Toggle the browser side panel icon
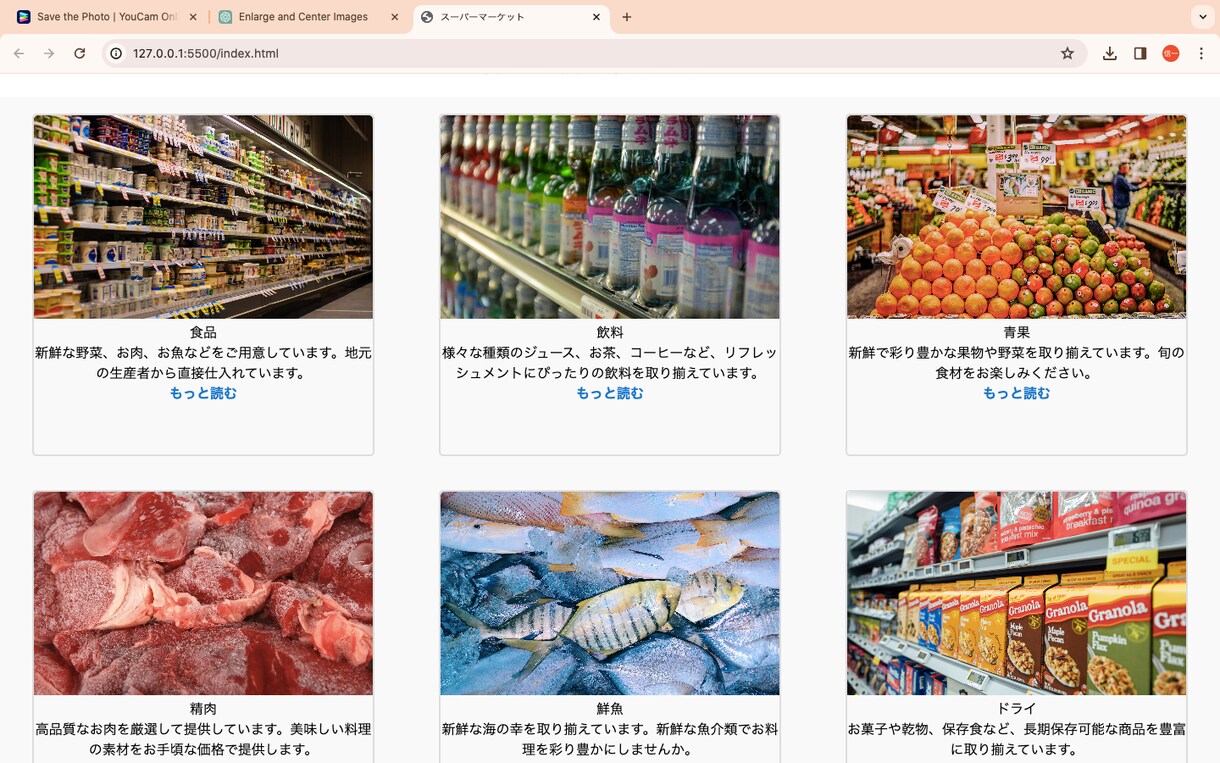This screenshot has height=763, width=1220. tap(1140, 53)
